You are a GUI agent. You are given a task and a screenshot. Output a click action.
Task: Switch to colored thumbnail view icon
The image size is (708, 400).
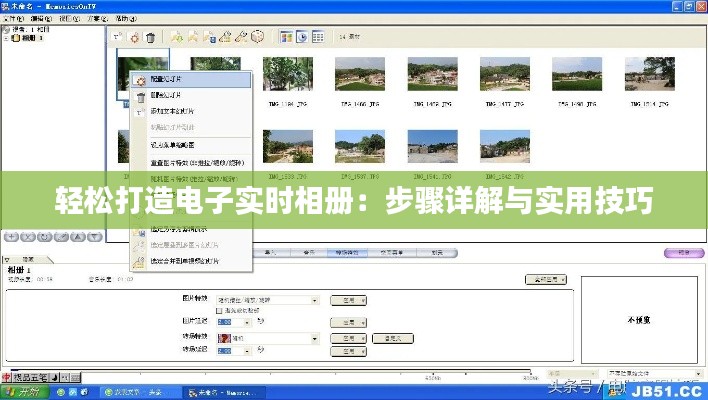[x=285, y=37]
